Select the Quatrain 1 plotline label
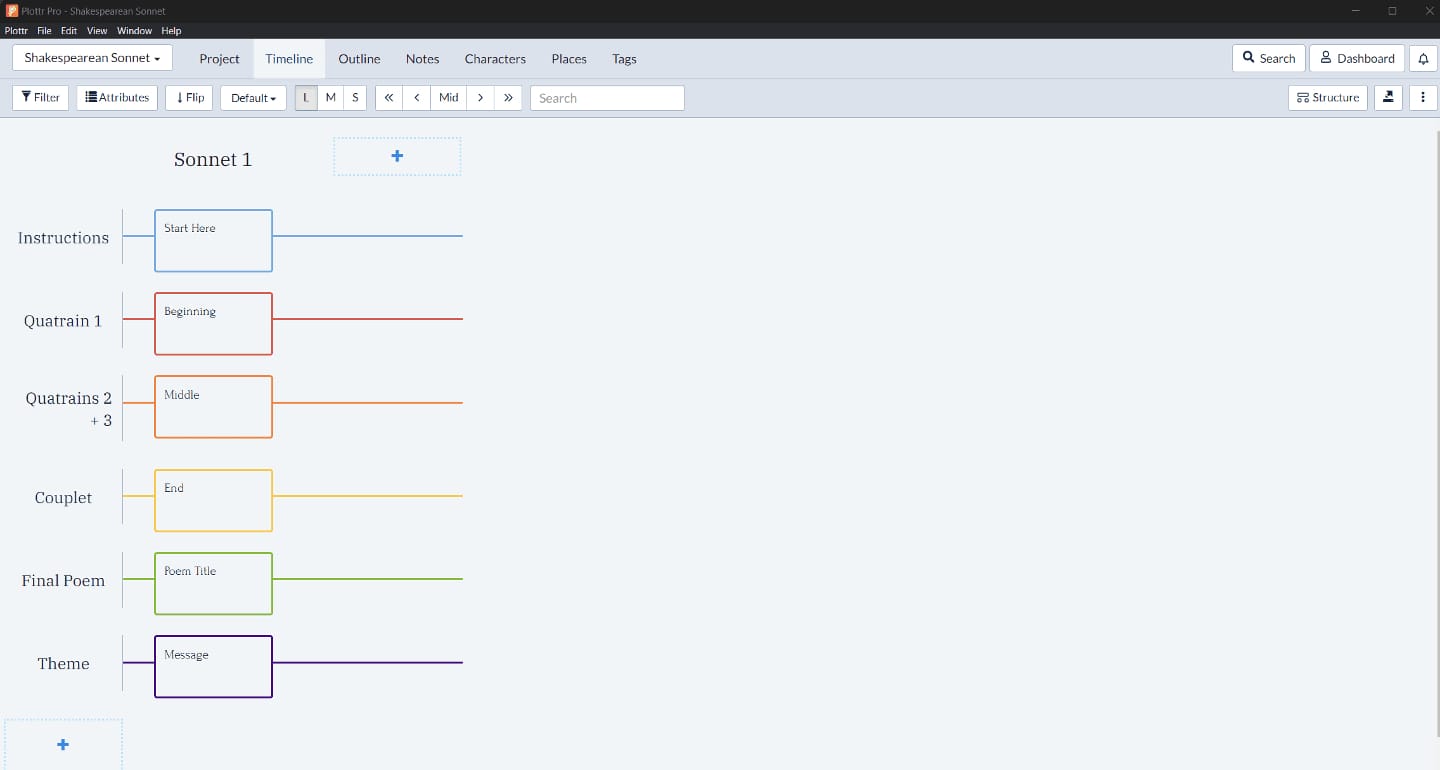Viewport: 1440px width, 770px height. (63, 321)
